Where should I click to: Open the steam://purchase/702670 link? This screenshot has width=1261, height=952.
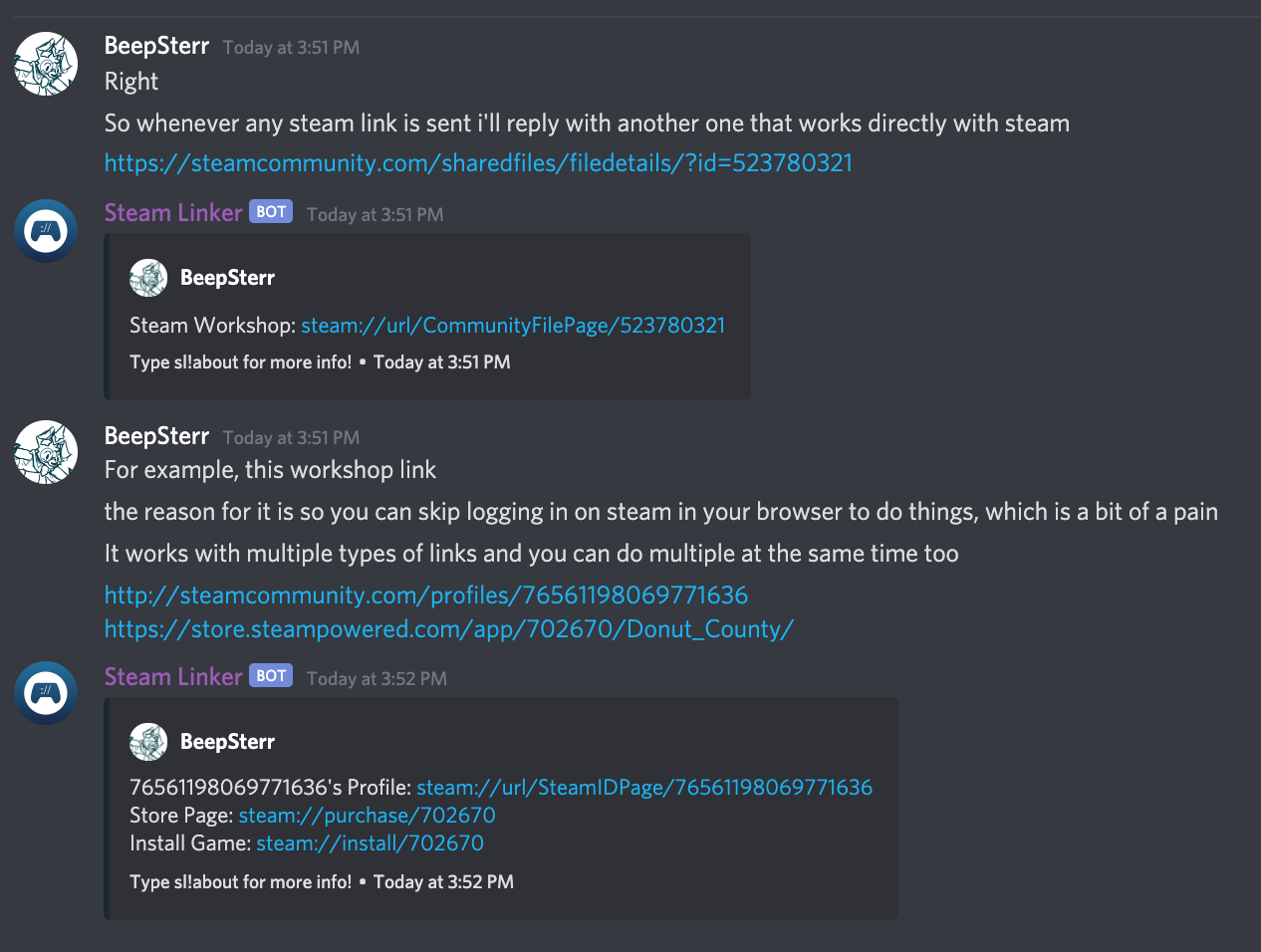pyautogui.click(x=368, y=816)
